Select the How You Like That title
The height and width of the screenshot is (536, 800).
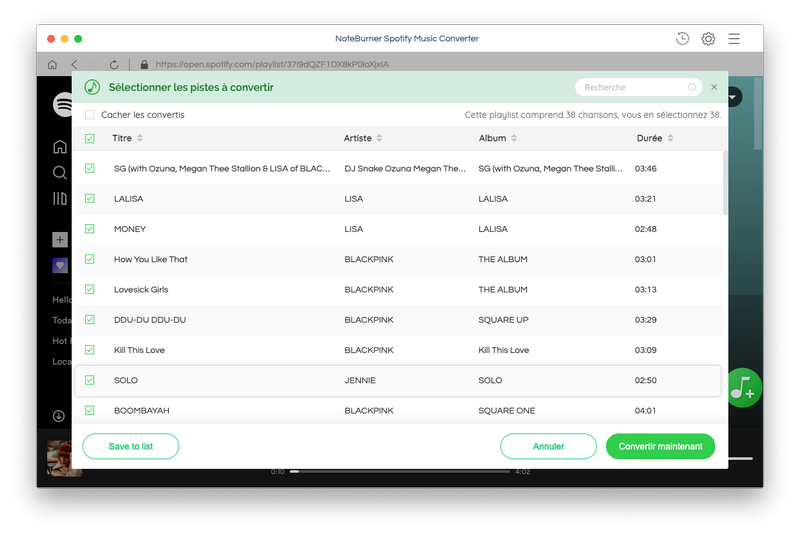[x=151, y=259]
